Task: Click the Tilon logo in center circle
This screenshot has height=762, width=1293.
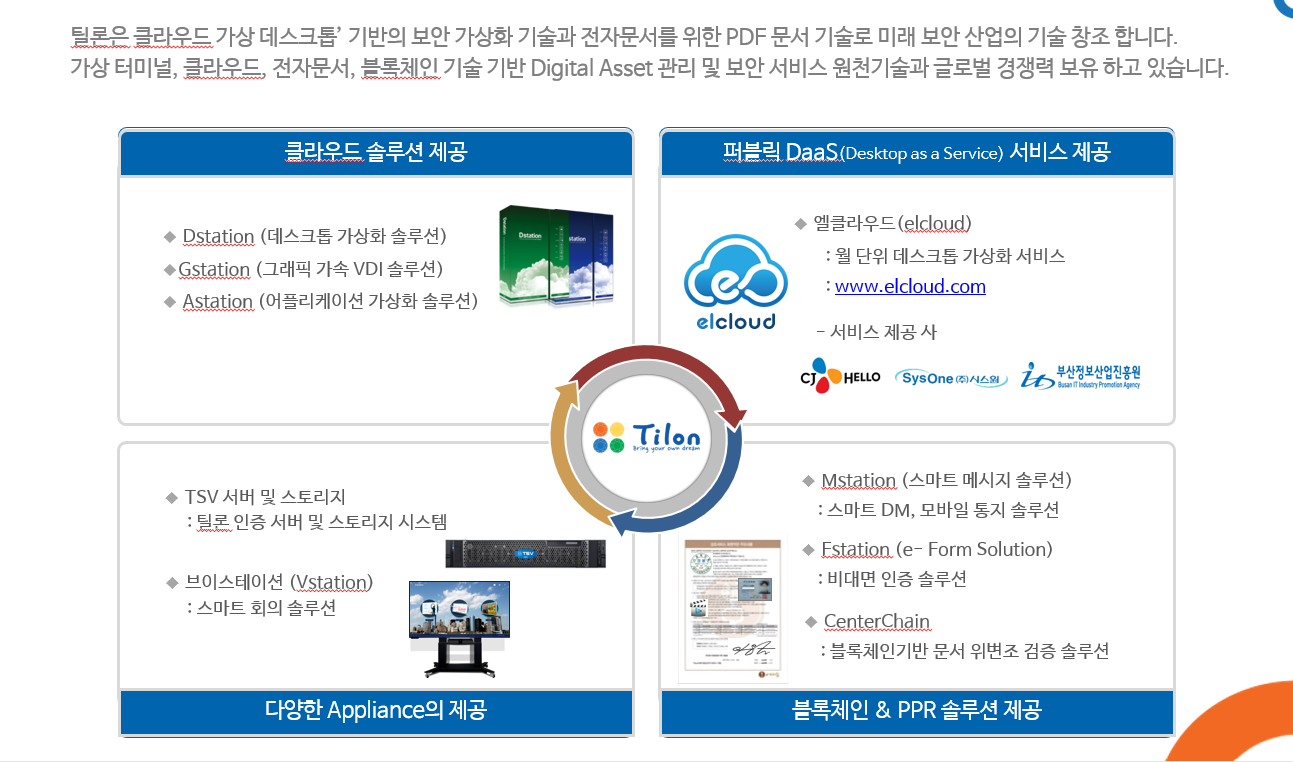Action: point(646,436)
